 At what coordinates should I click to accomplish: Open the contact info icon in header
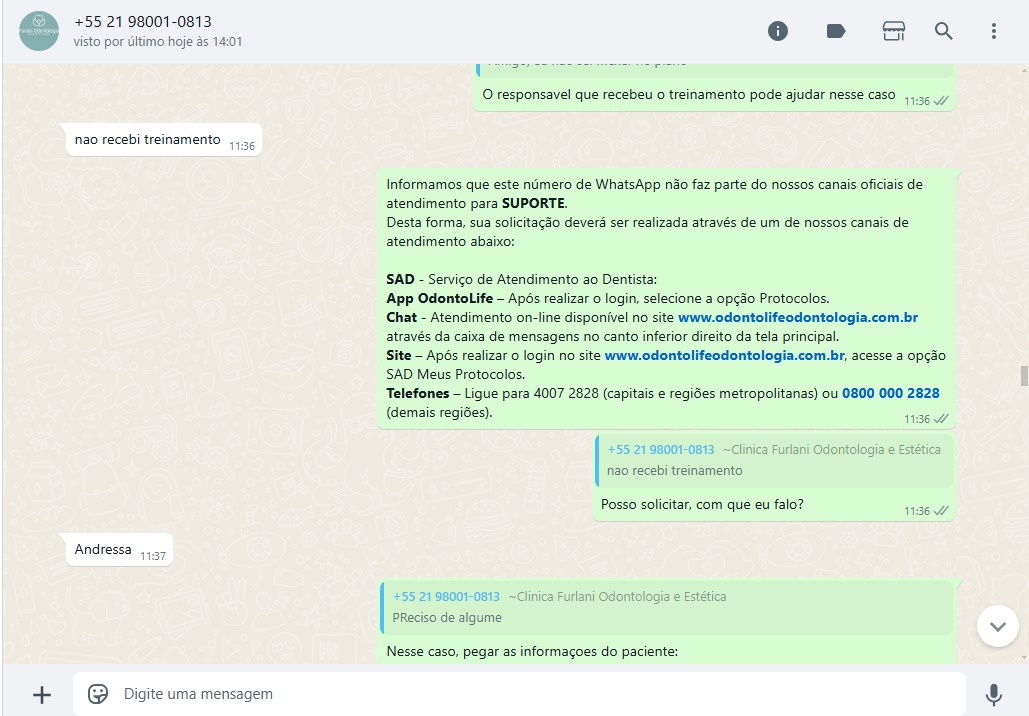tap(778, 31)
